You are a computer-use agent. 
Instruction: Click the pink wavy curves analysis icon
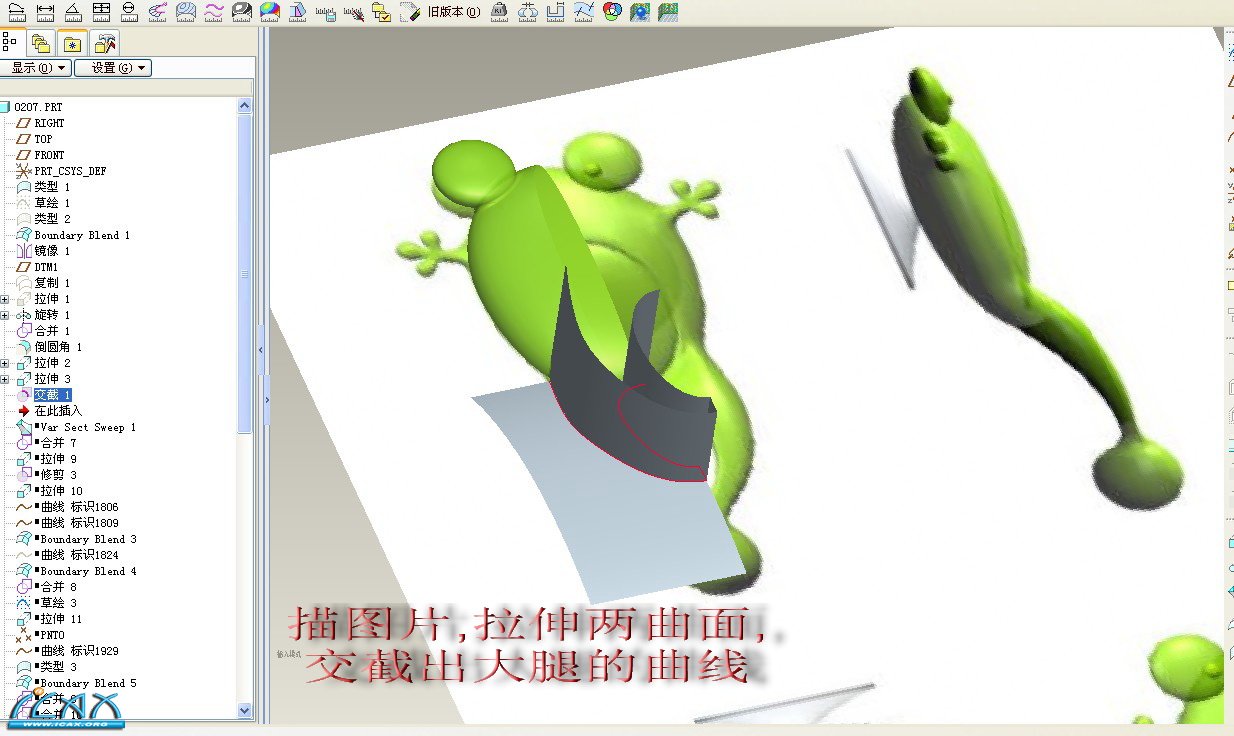pos(213,12)
